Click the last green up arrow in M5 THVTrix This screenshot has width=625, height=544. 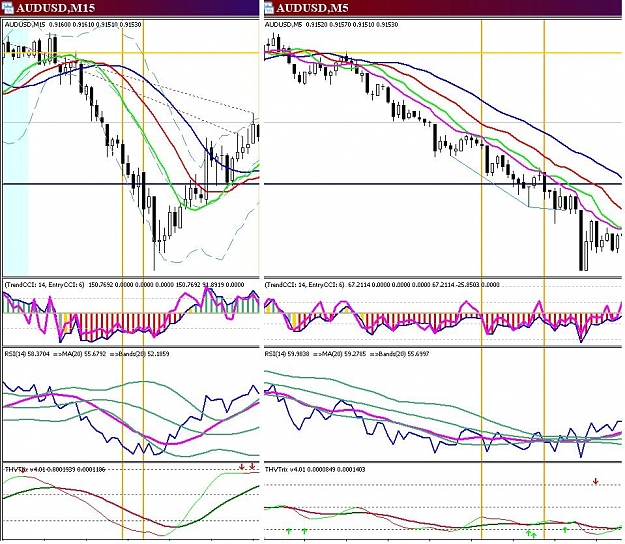(565, 529)
